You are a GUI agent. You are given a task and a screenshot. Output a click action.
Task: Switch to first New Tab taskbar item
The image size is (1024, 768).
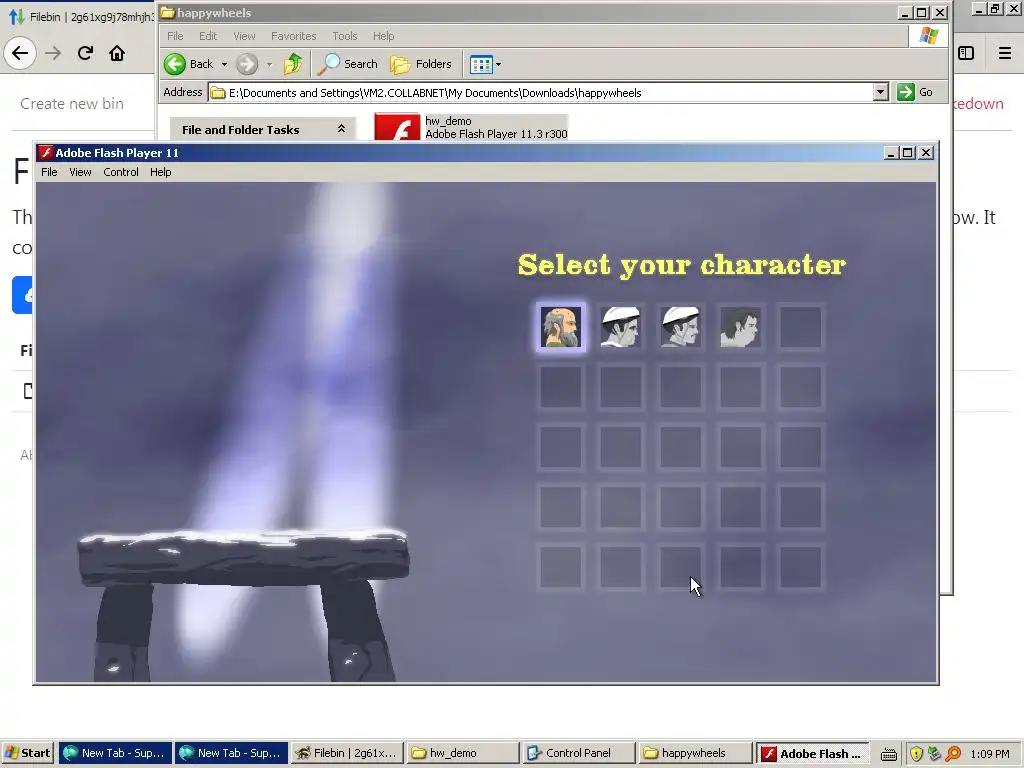(x=116, y=753)
